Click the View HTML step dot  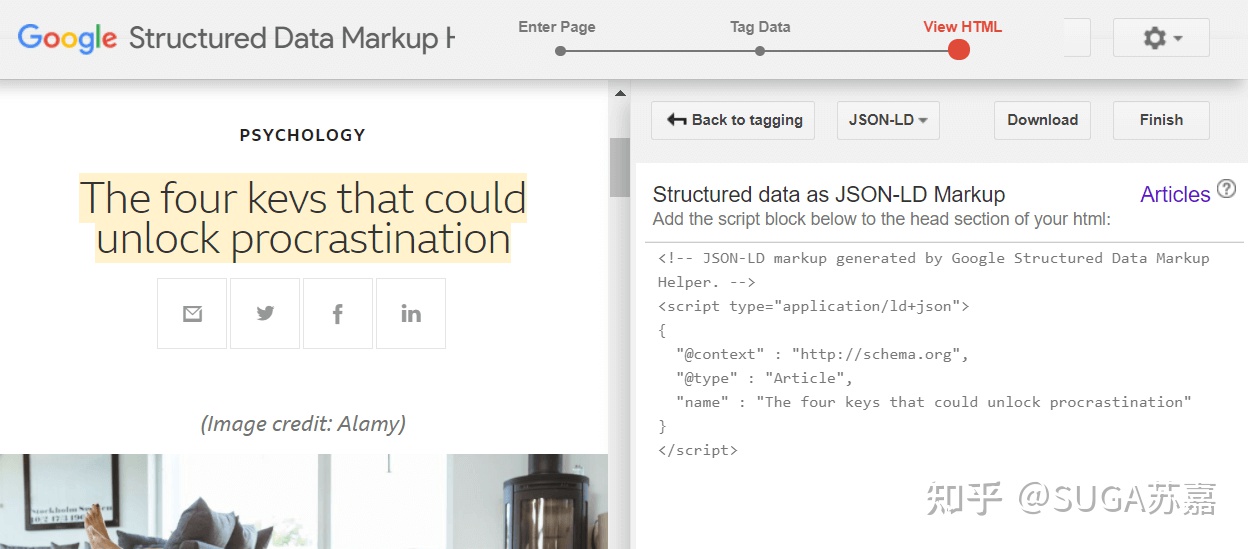958,49
